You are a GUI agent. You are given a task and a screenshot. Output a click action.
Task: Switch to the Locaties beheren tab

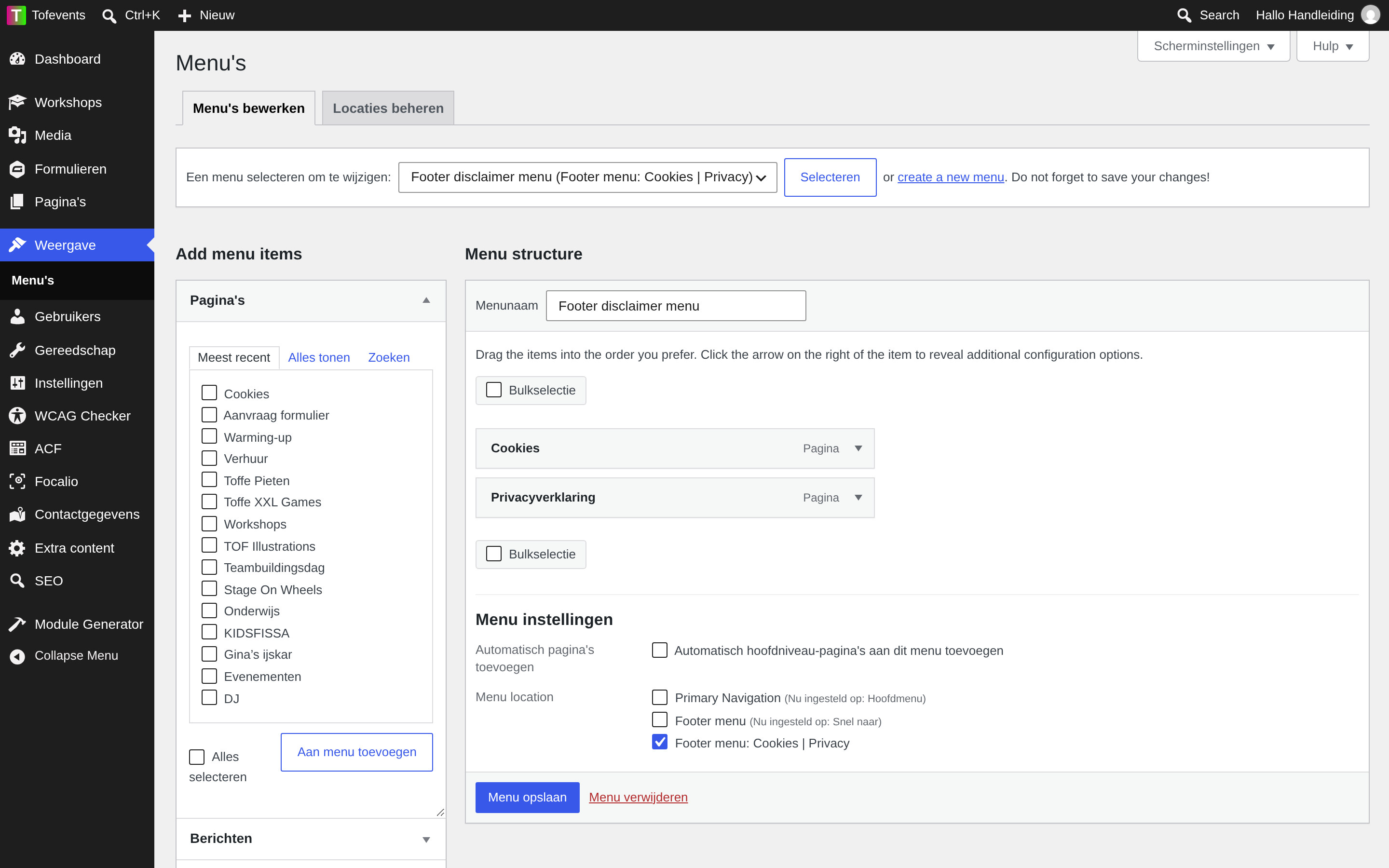point(388,108)
